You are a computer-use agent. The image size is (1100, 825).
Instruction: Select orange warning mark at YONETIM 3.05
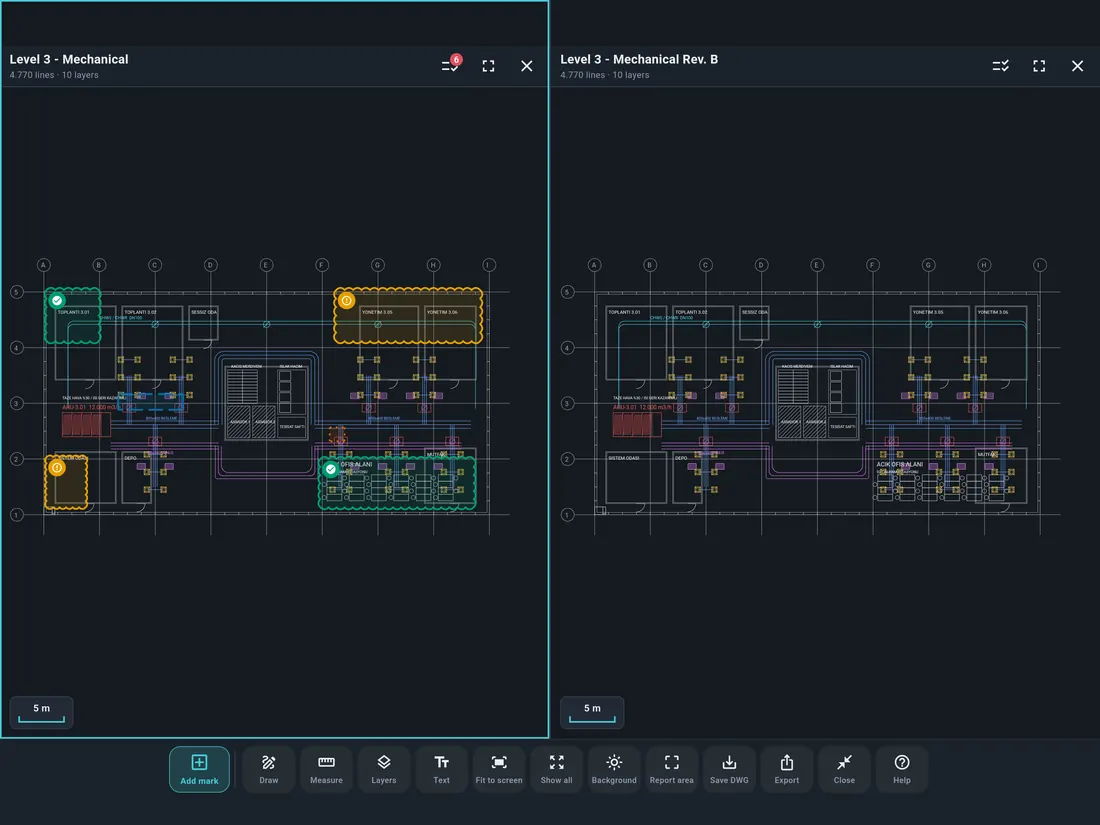347,300
